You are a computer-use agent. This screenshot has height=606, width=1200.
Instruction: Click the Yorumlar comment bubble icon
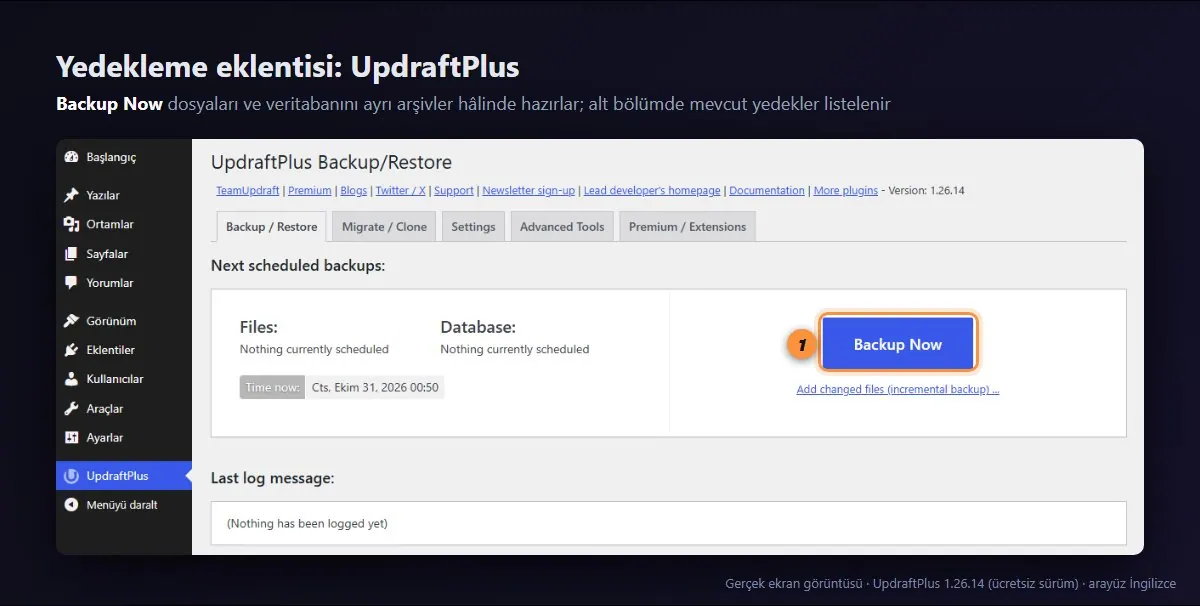tap(71, 283)
